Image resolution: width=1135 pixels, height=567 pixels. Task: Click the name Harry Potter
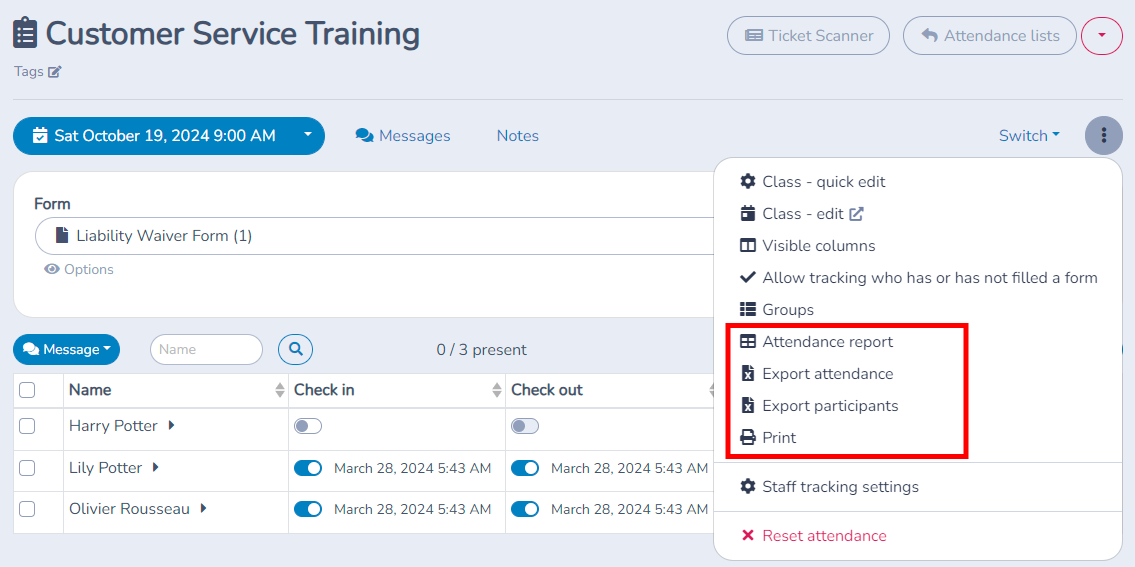tap(113, 426)
